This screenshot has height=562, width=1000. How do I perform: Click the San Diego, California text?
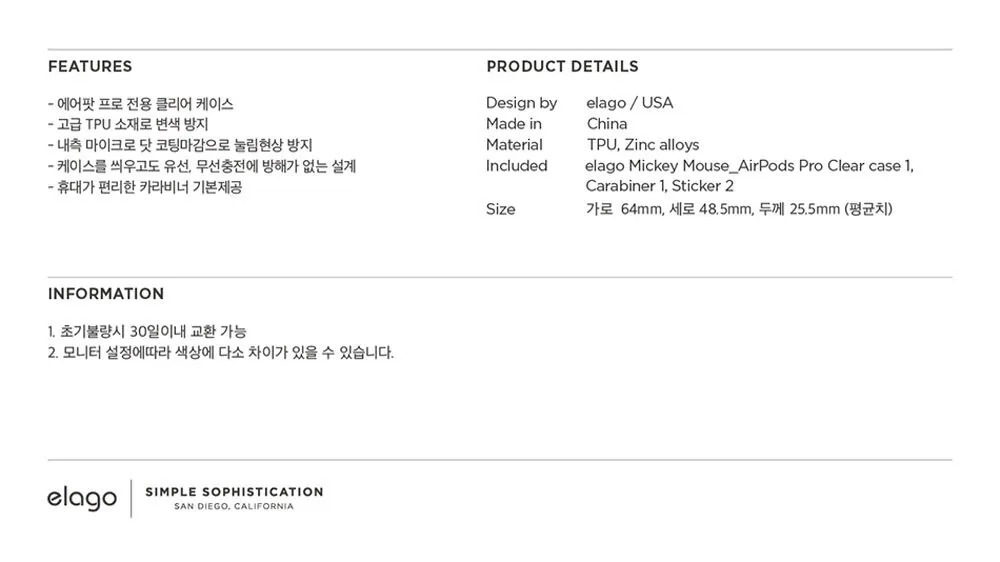pos(234,507)
